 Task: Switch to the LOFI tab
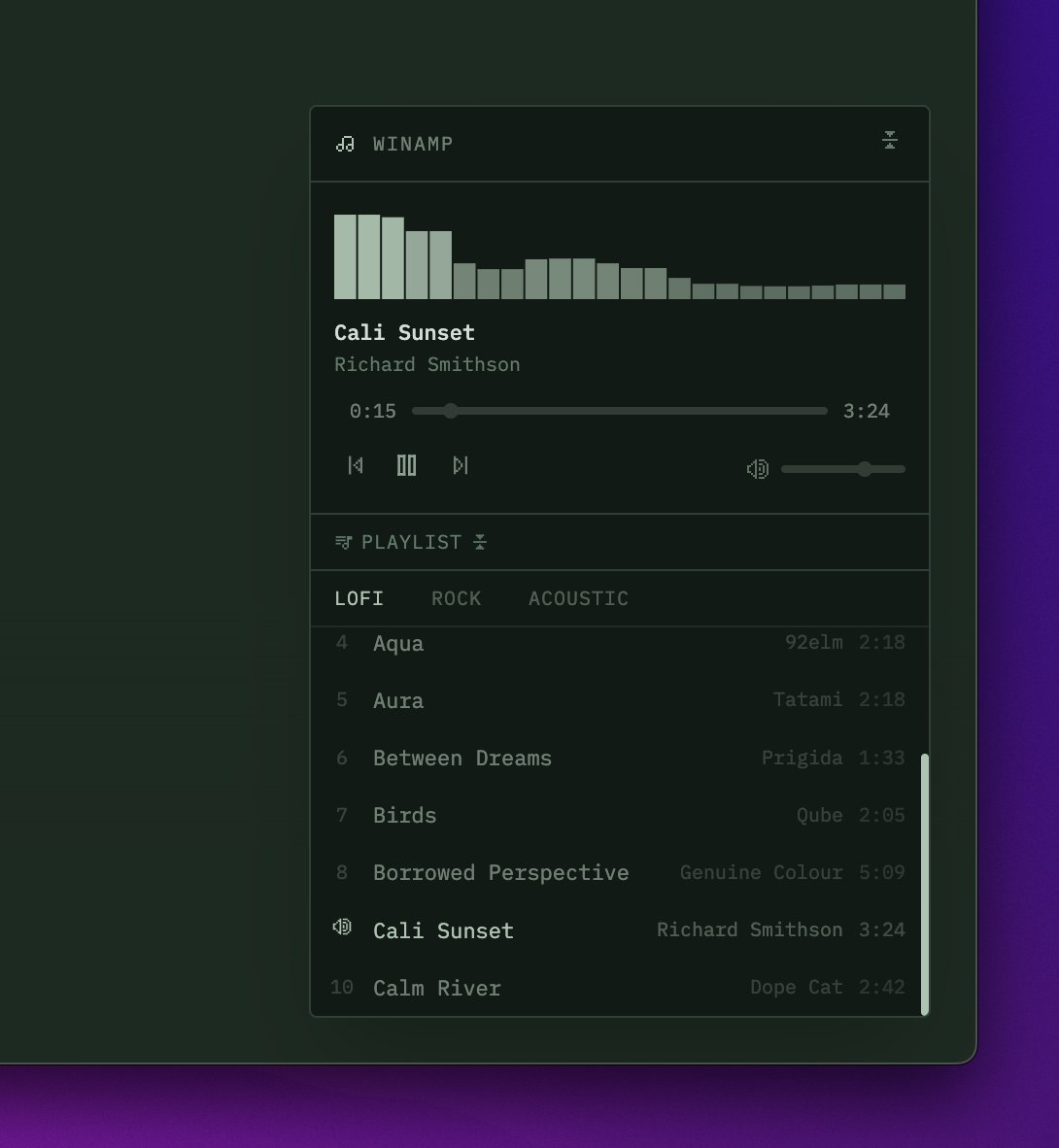coord(359,598)
